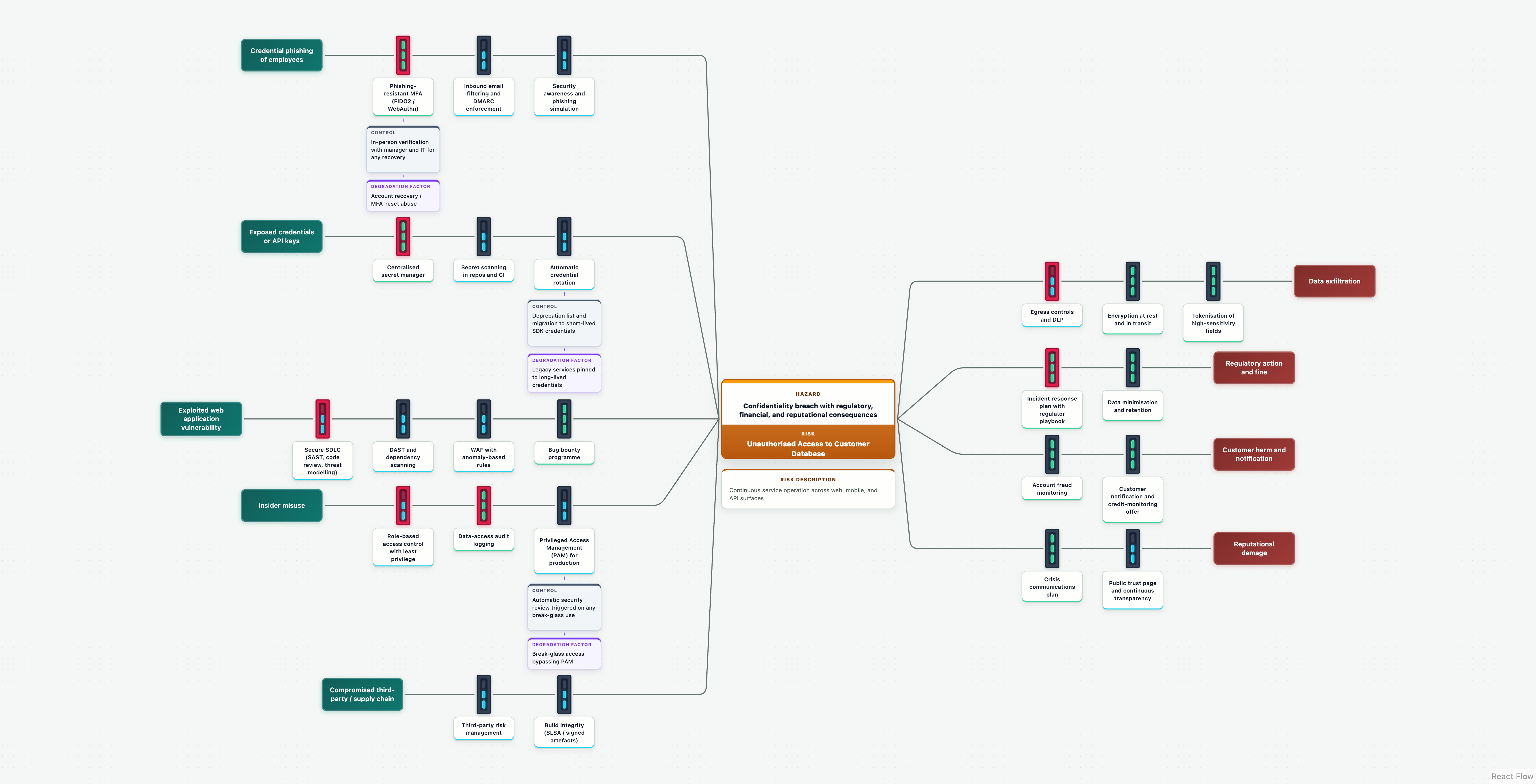
Task: Click the Encryption at rest barrier icon
Action: coord(1132,281)
